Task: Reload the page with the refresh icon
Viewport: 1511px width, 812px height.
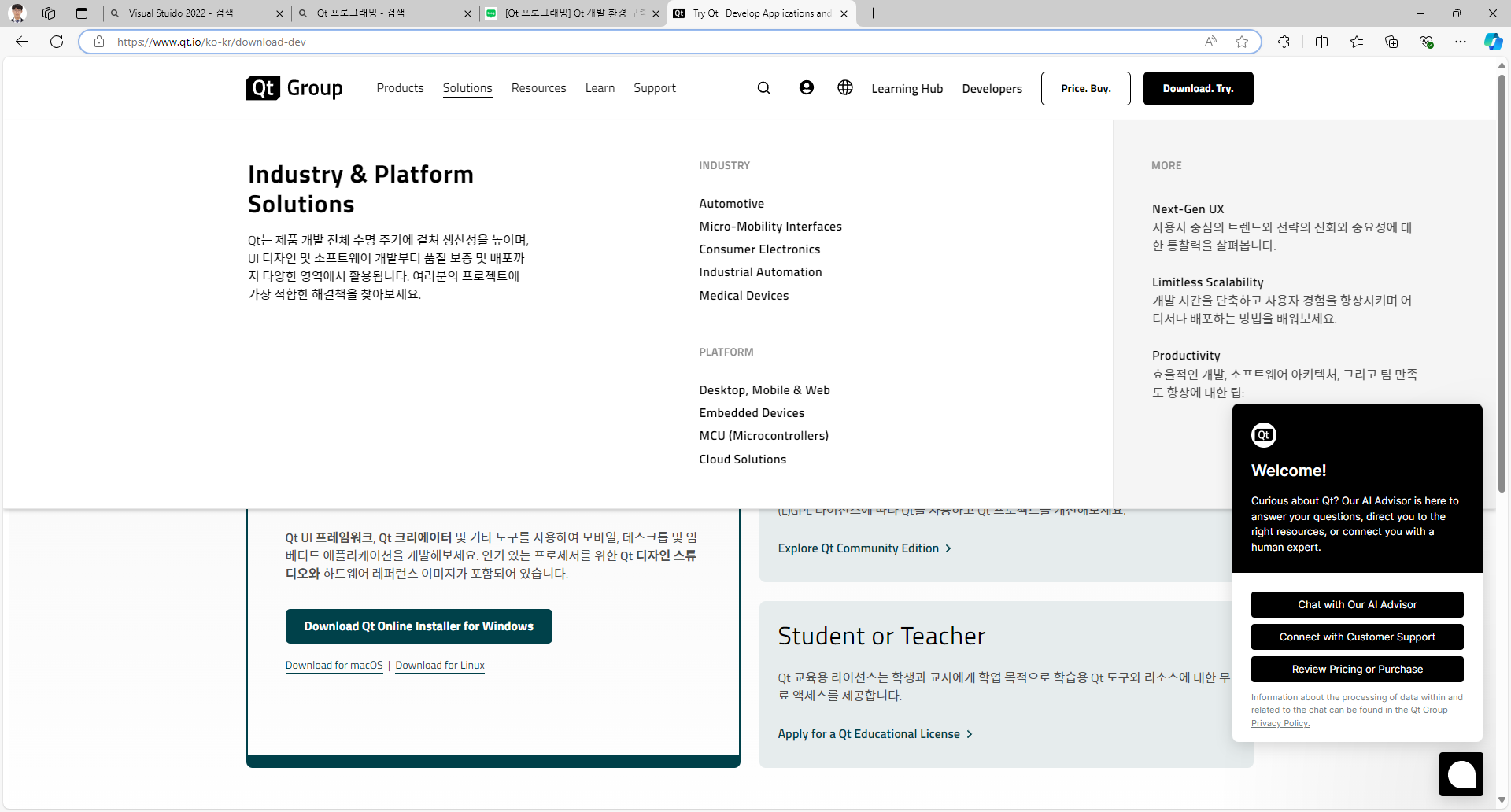Action: tap(57, 42)
